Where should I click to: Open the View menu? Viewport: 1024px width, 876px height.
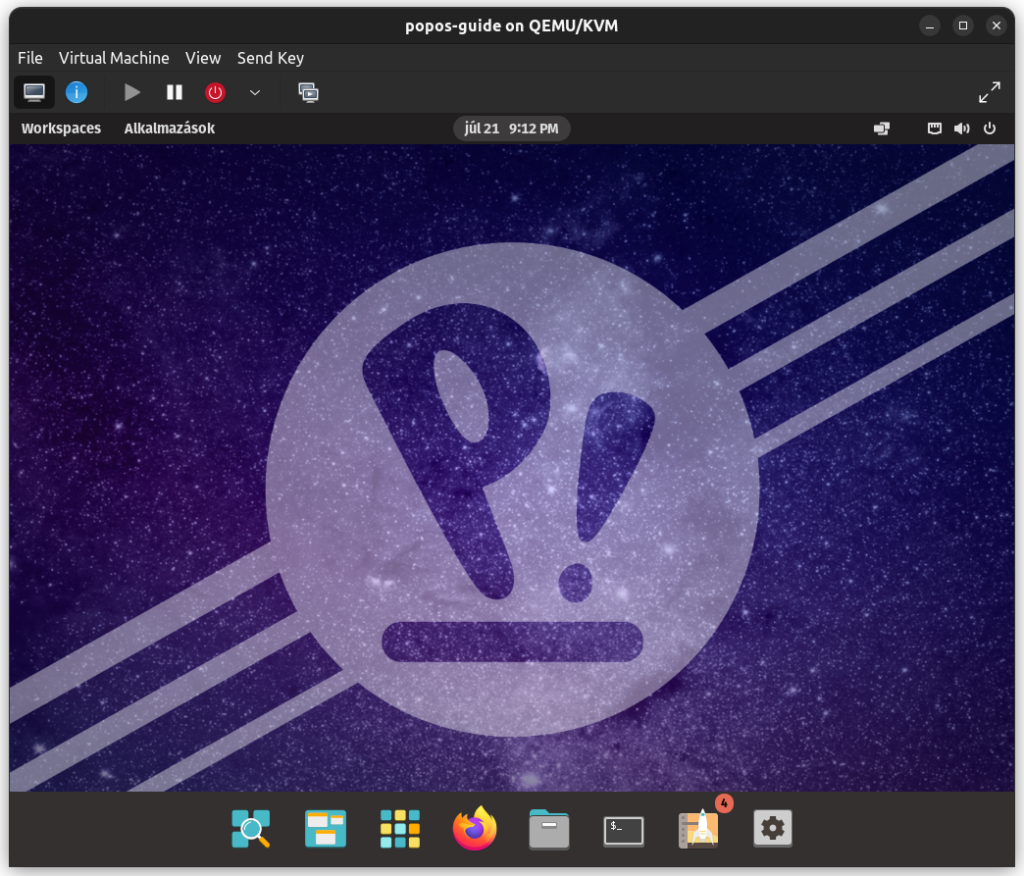pos(202,58)
